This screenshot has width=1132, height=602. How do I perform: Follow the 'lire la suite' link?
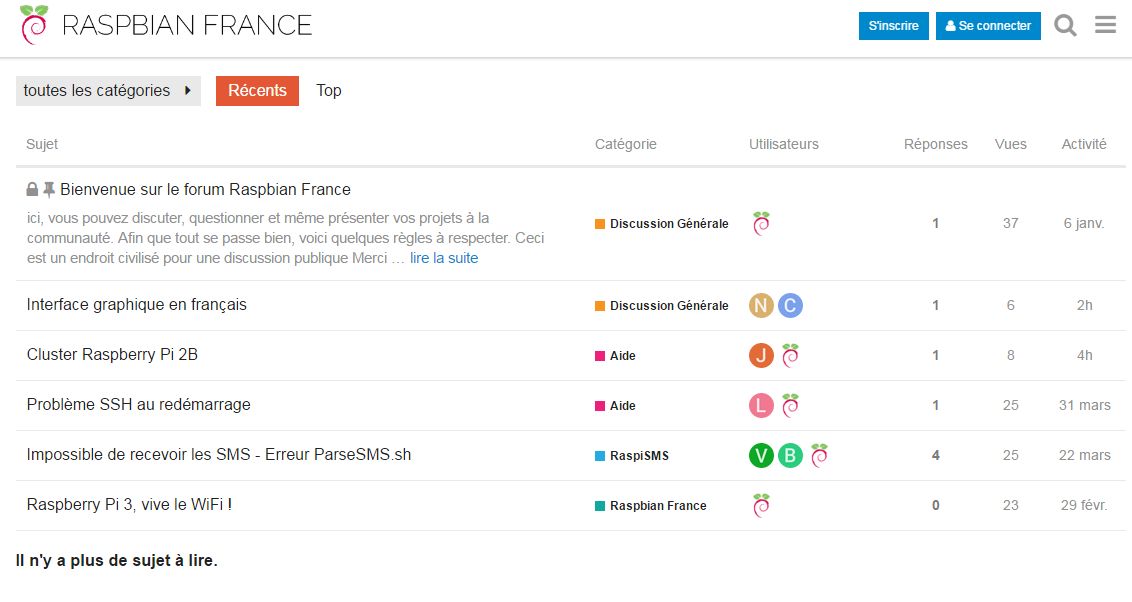(x=444, y=258)
